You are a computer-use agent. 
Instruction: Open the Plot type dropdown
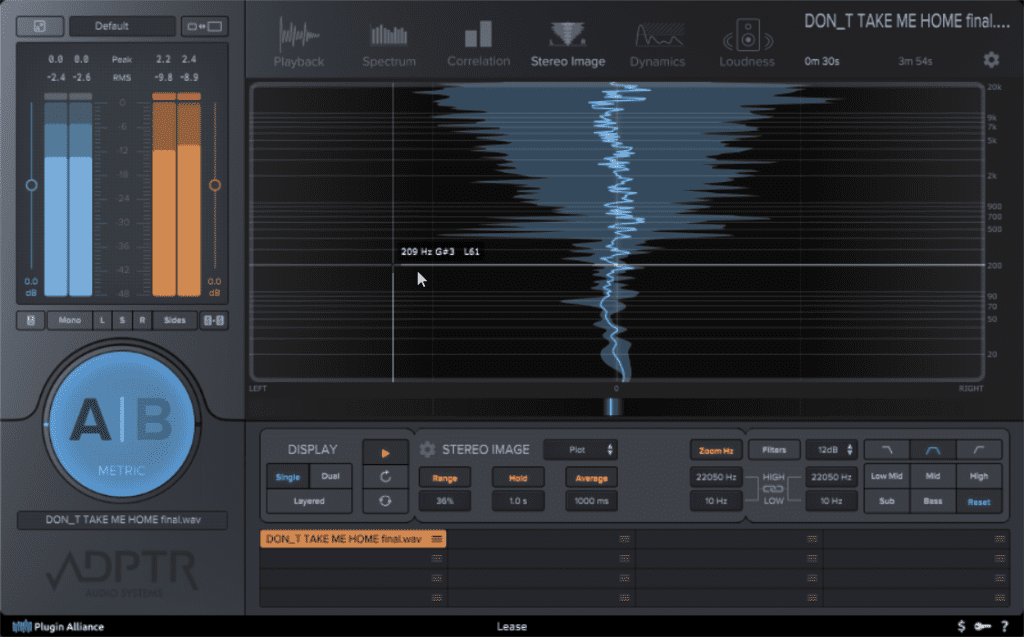pos(581,449)
